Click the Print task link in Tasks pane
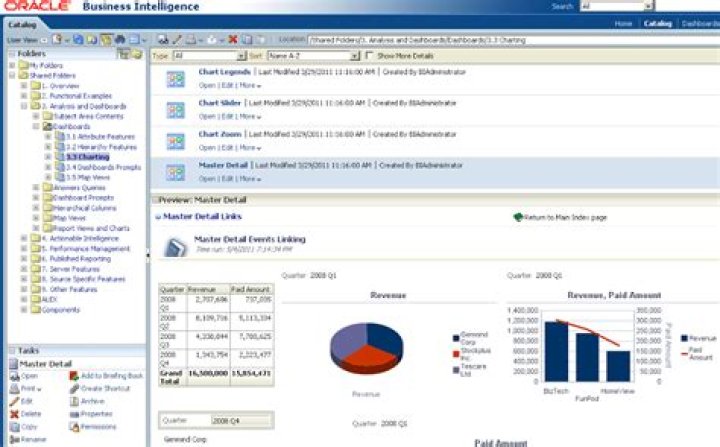Viewport: 720px width, 447px height. tap(28, 389)
